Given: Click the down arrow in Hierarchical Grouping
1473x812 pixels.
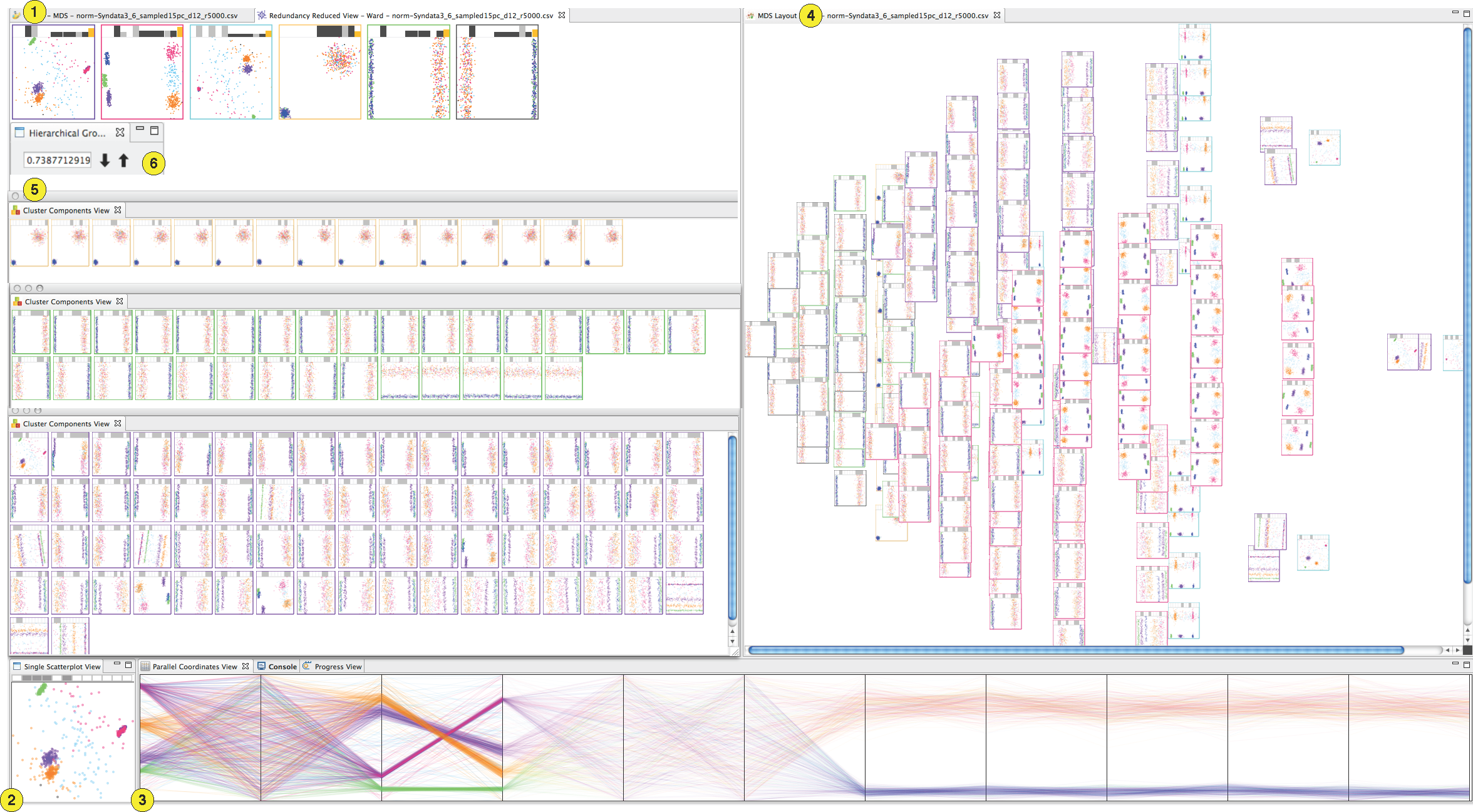Looking at the screenshot, I should click(105, 160).
